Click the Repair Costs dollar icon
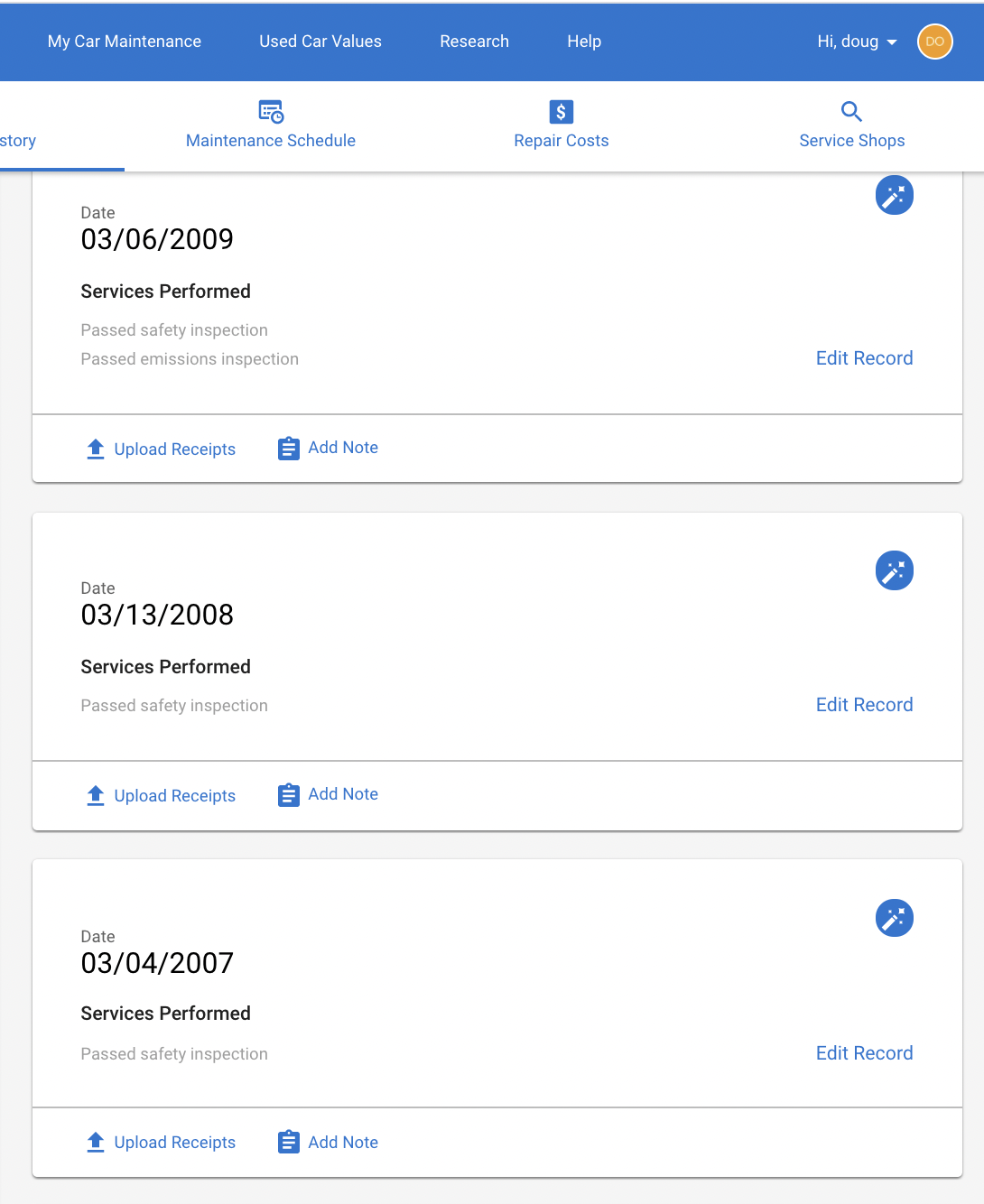This screenshot has width=984, height=1204. 562,112
